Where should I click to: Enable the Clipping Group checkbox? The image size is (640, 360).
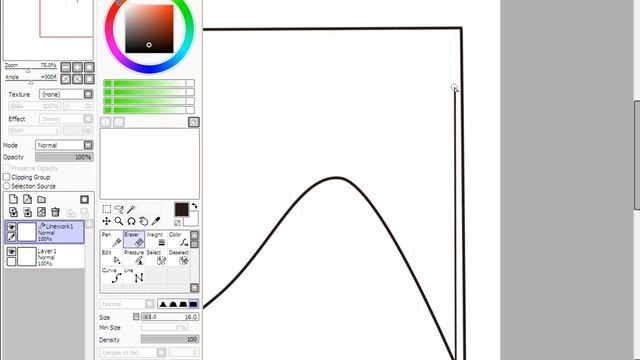[x=7, y=177]
